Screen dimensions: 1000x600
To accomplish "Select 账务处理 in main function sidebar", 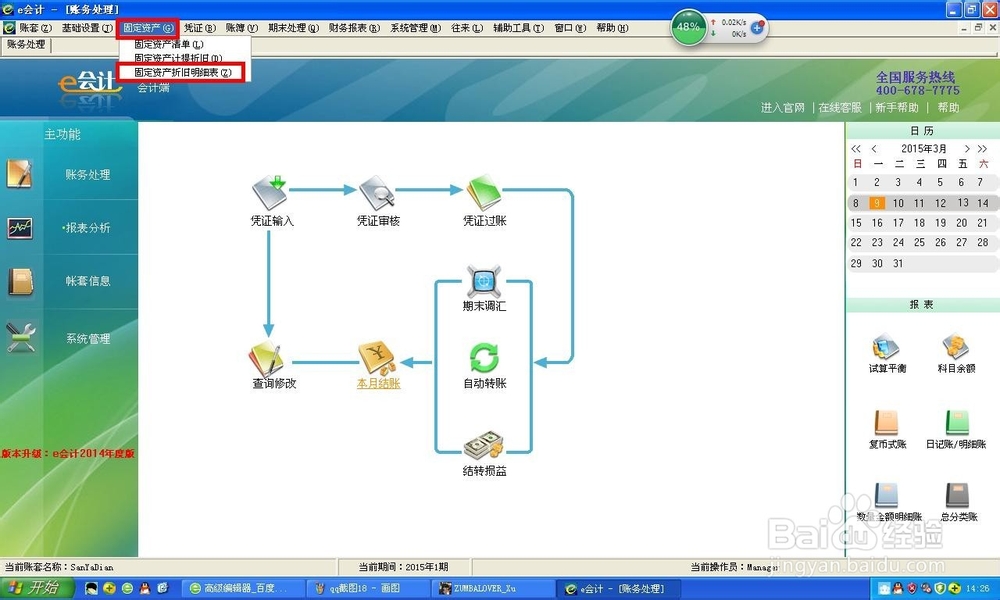I will coord(87,175).
